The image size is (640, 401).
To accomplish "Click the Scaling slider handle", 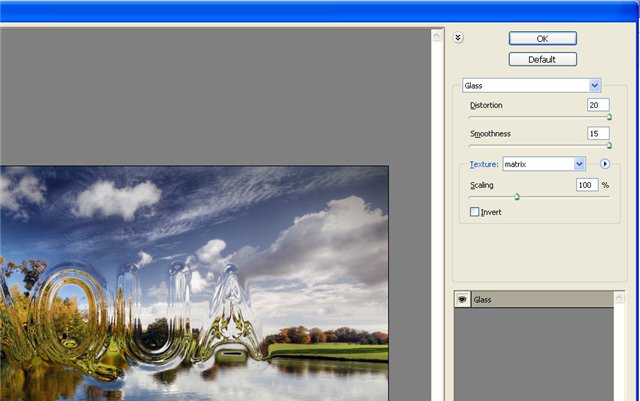I will pos(517,197).
